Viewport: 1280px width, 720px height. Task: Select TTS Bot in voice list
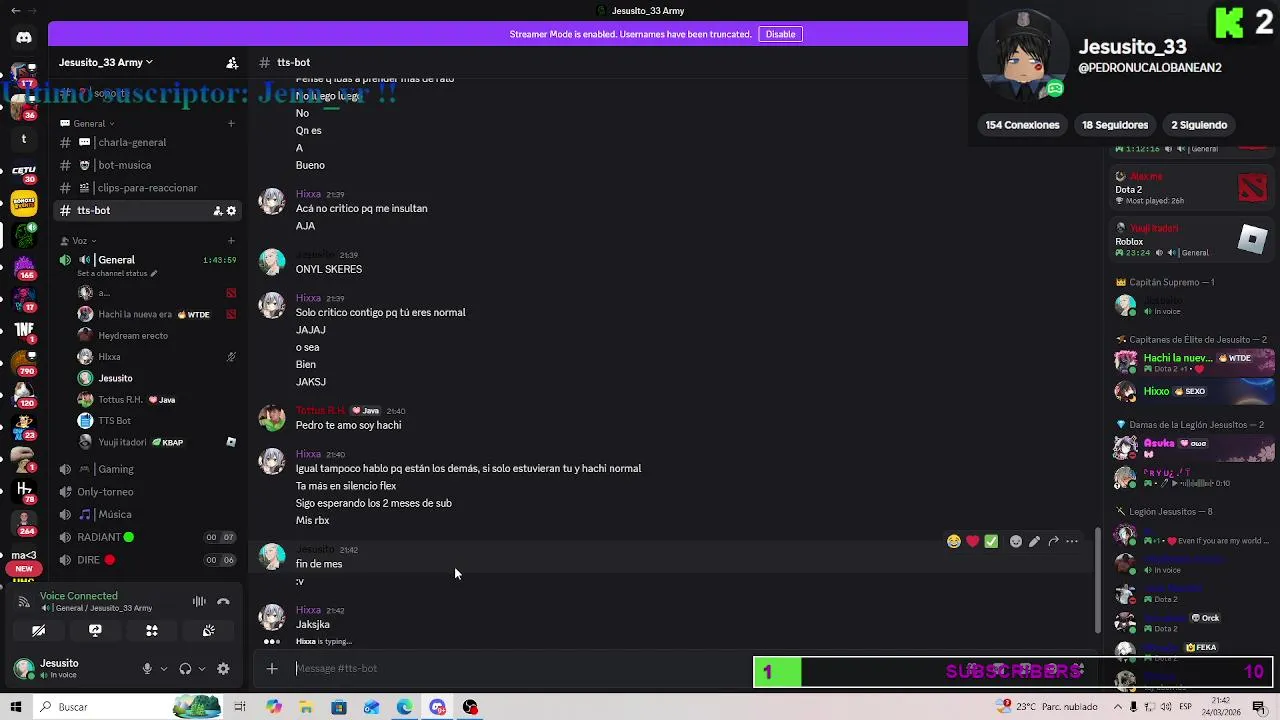(x=156, y=421)
